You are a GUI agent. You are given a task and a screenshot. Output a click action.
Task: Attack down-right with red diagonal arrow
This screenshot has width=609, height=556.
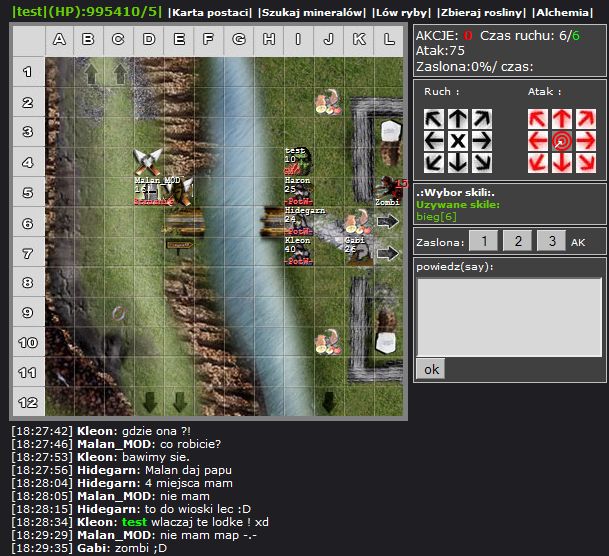point(583,162)
